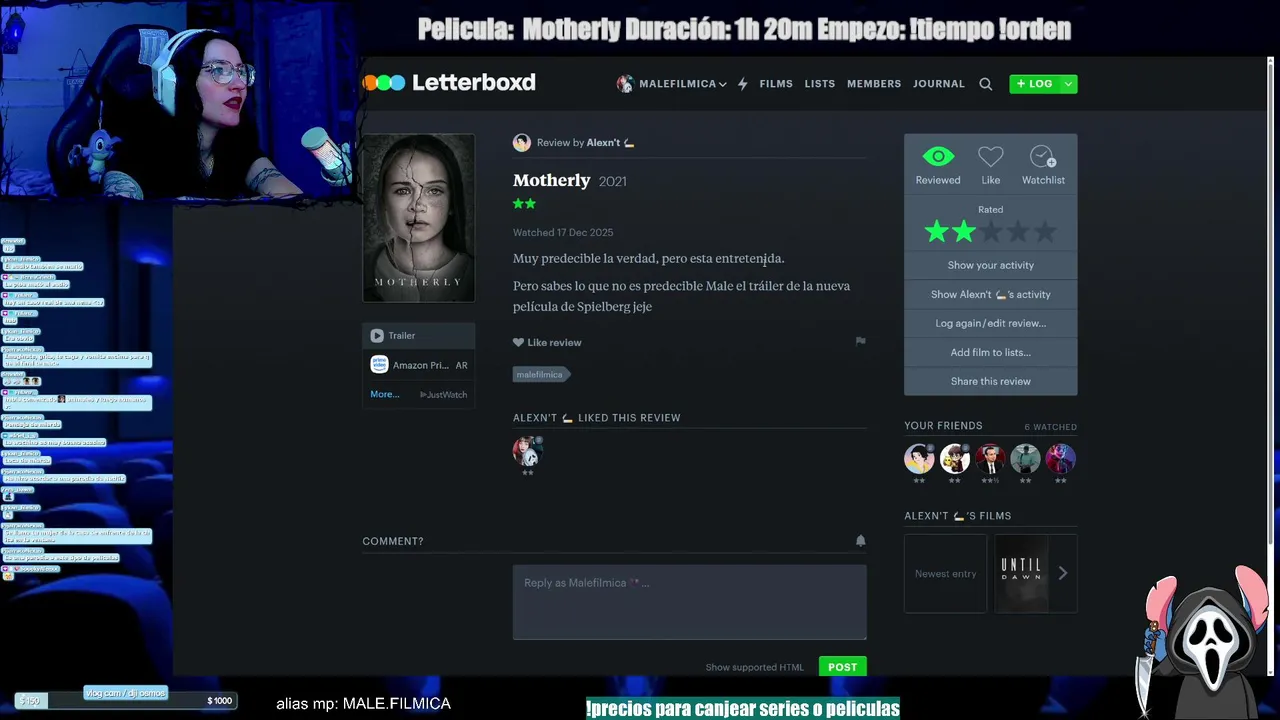Image resolution: width=1280 pixels, height=720 pixels.
Task: Click the Letterboxd logo
Action: [449, 83]
